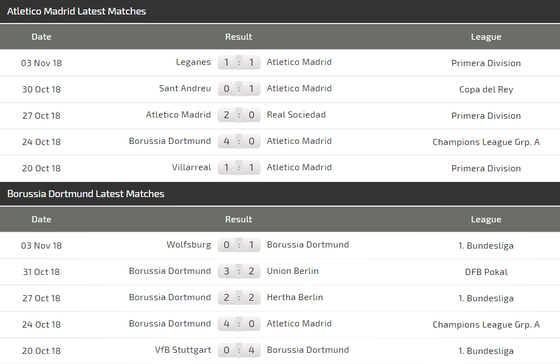Click the 2:0 score versus Real Sociedad
This screenshot has height=364, width=560.
[239, 115]
